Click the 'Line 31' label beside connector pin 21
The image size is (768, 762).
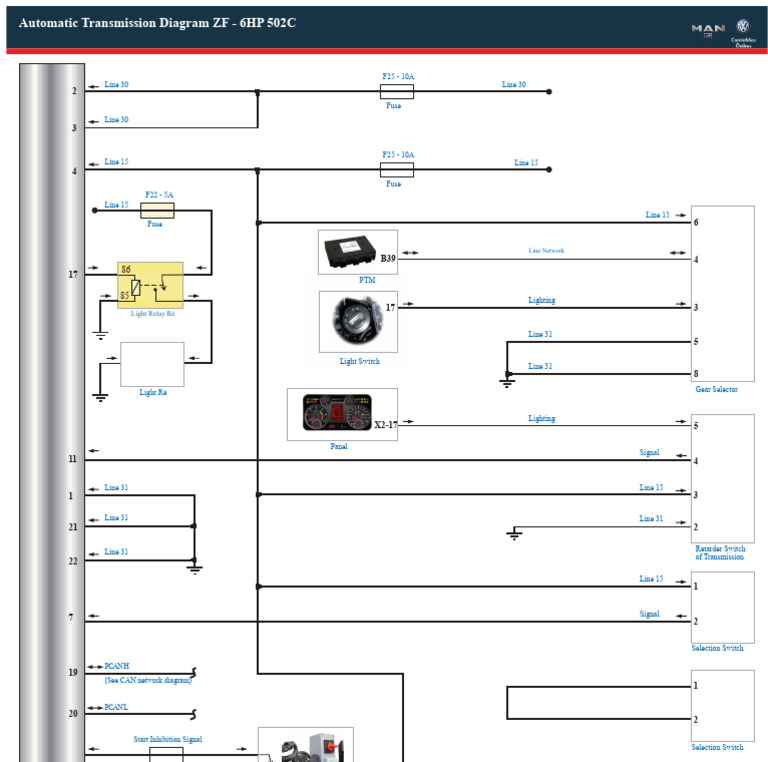(x=116, y=518)
